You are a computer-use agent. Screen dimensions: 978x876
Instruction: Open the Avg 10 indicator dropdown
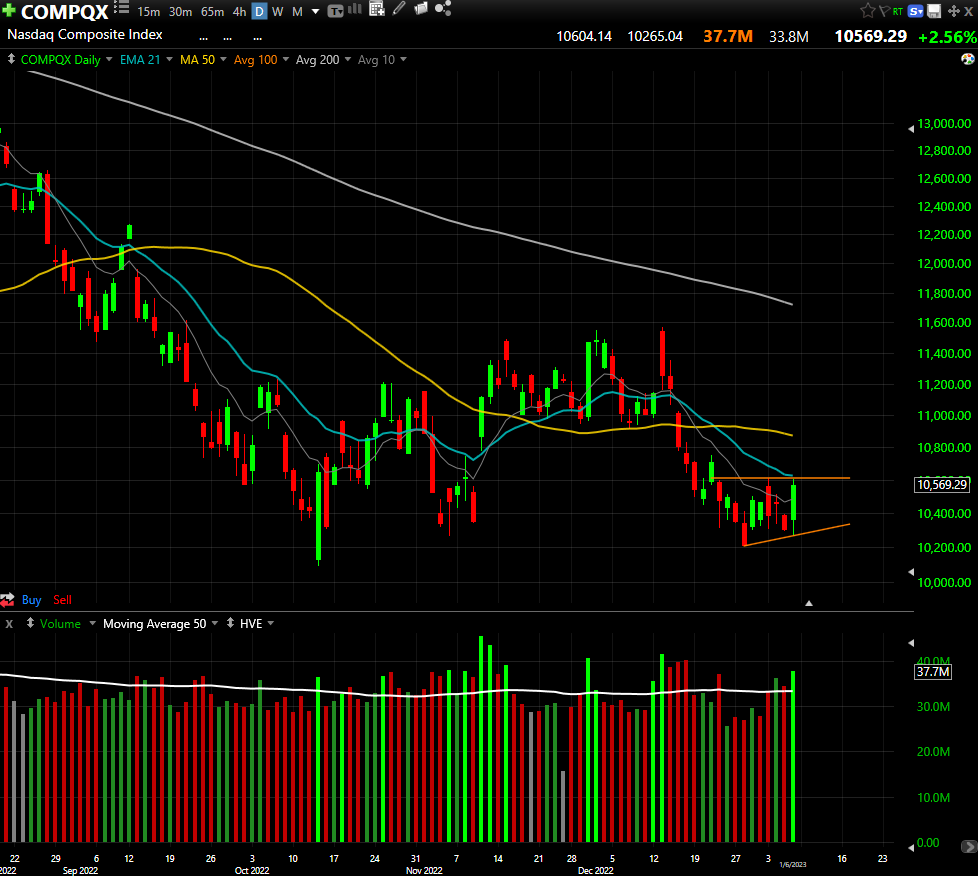point(403,59)
